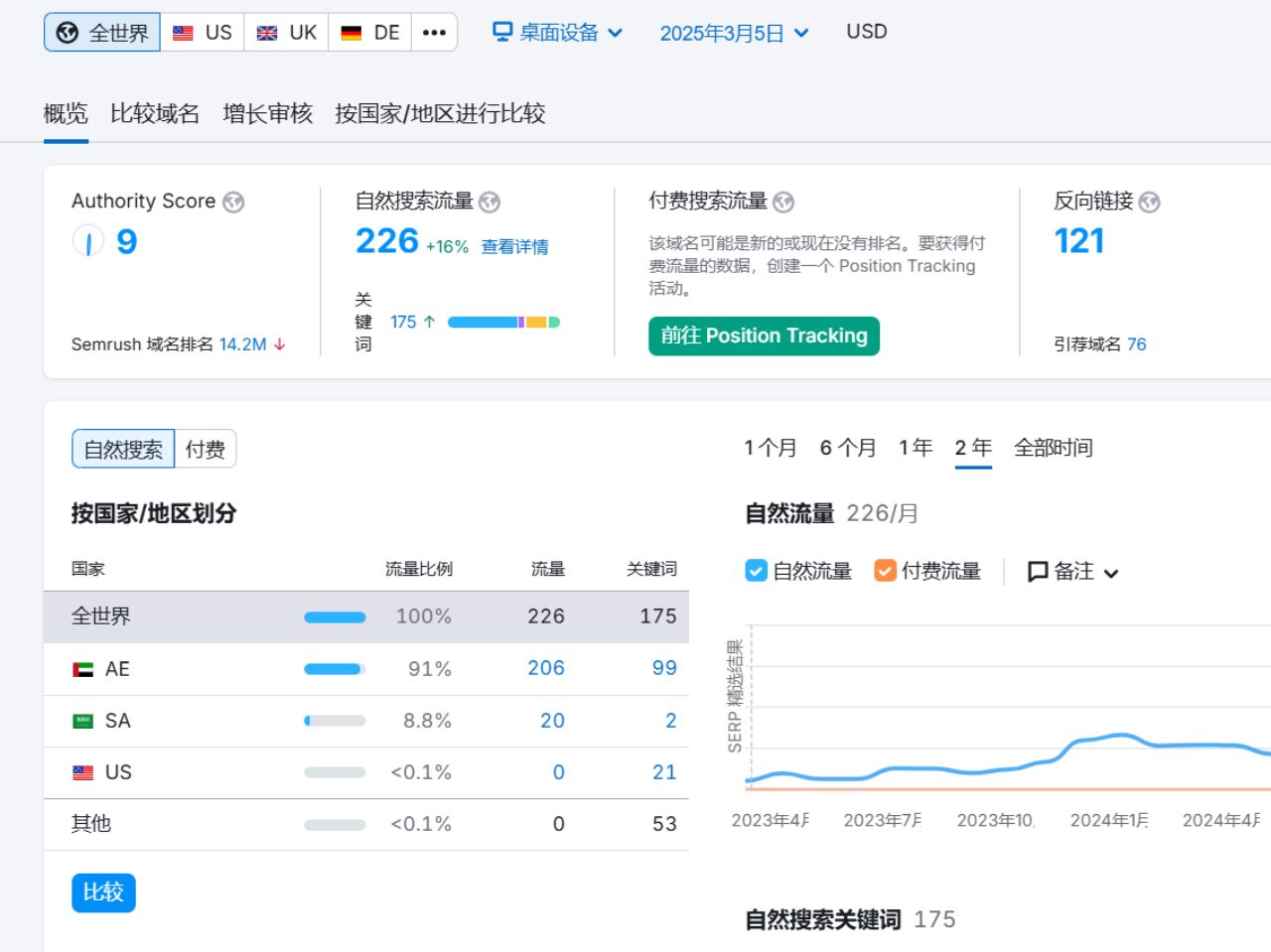Switch to 按国家/地区进行比较 tab
This screenshot has height=952, width=1271.
pyautogui.click(x=440, y=114)
